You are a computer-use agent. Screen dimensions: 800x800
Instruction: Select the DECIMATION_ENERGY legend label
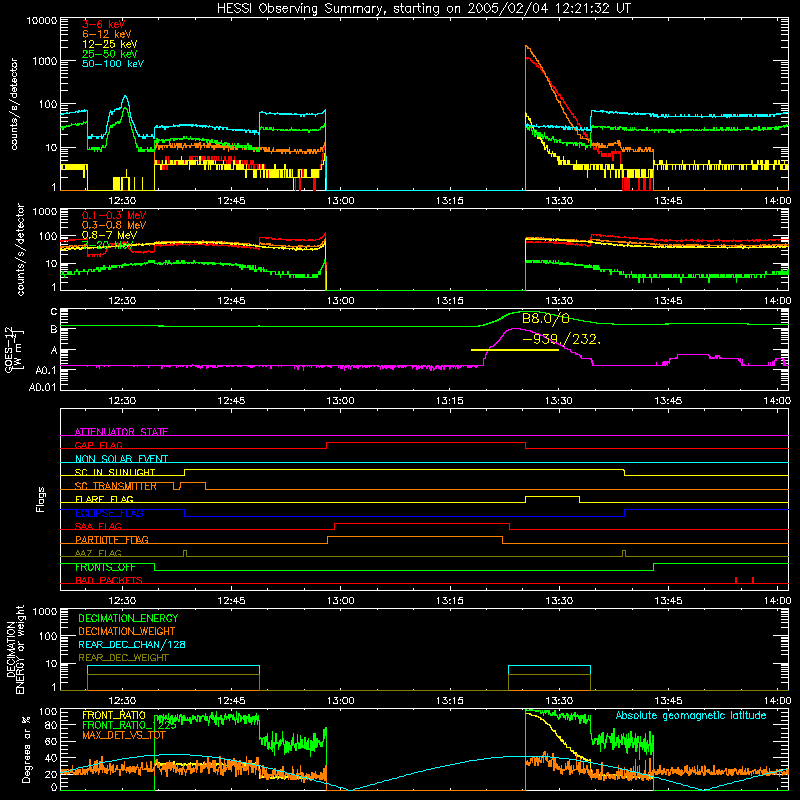coord(128,618)
